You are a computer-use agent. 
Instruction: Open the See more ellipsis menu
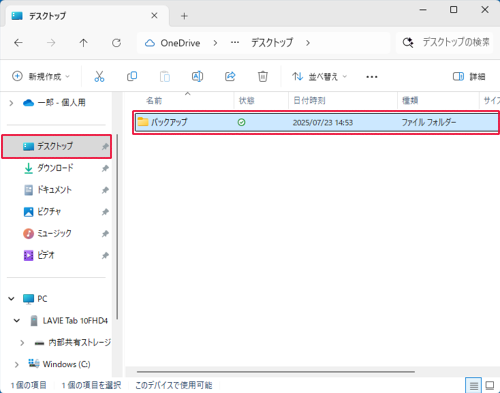click(372, 77)
